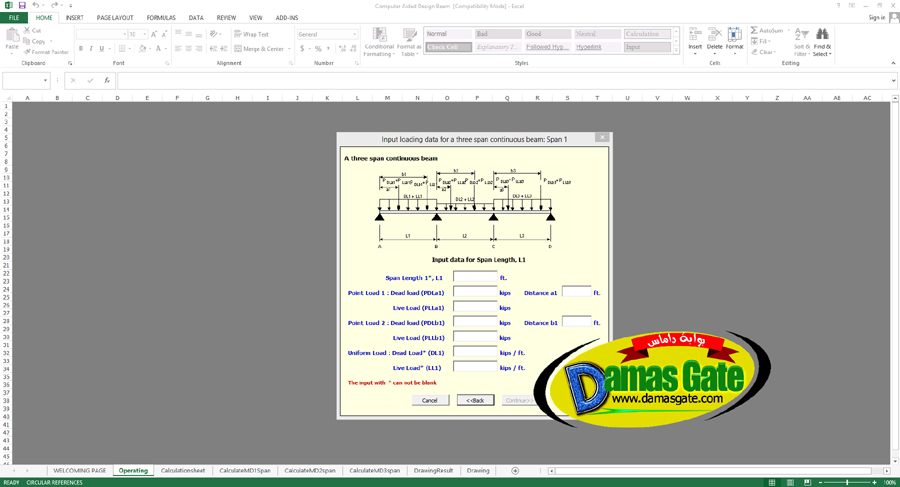Open the DrawingResult sheet tab
Screen dimensions: 900x487
point(433,470)
